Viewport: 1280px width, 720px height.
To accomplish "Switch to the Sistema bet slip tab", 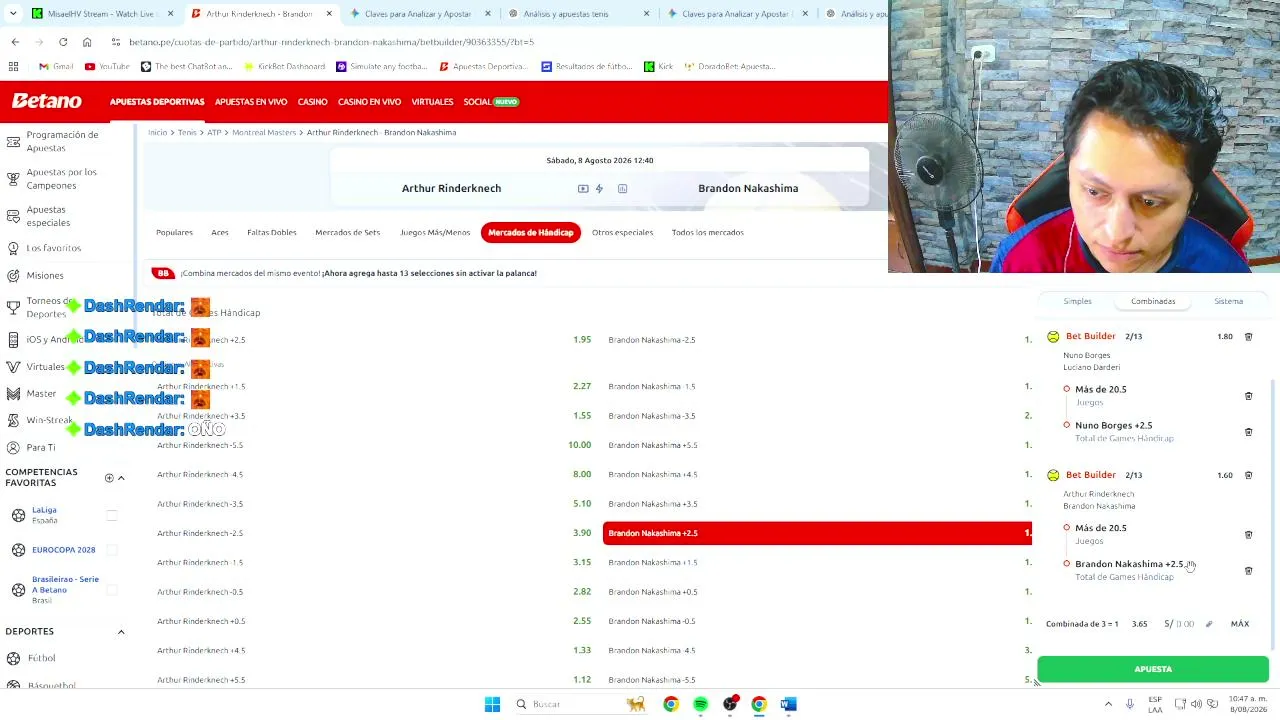I will 1228,301.
